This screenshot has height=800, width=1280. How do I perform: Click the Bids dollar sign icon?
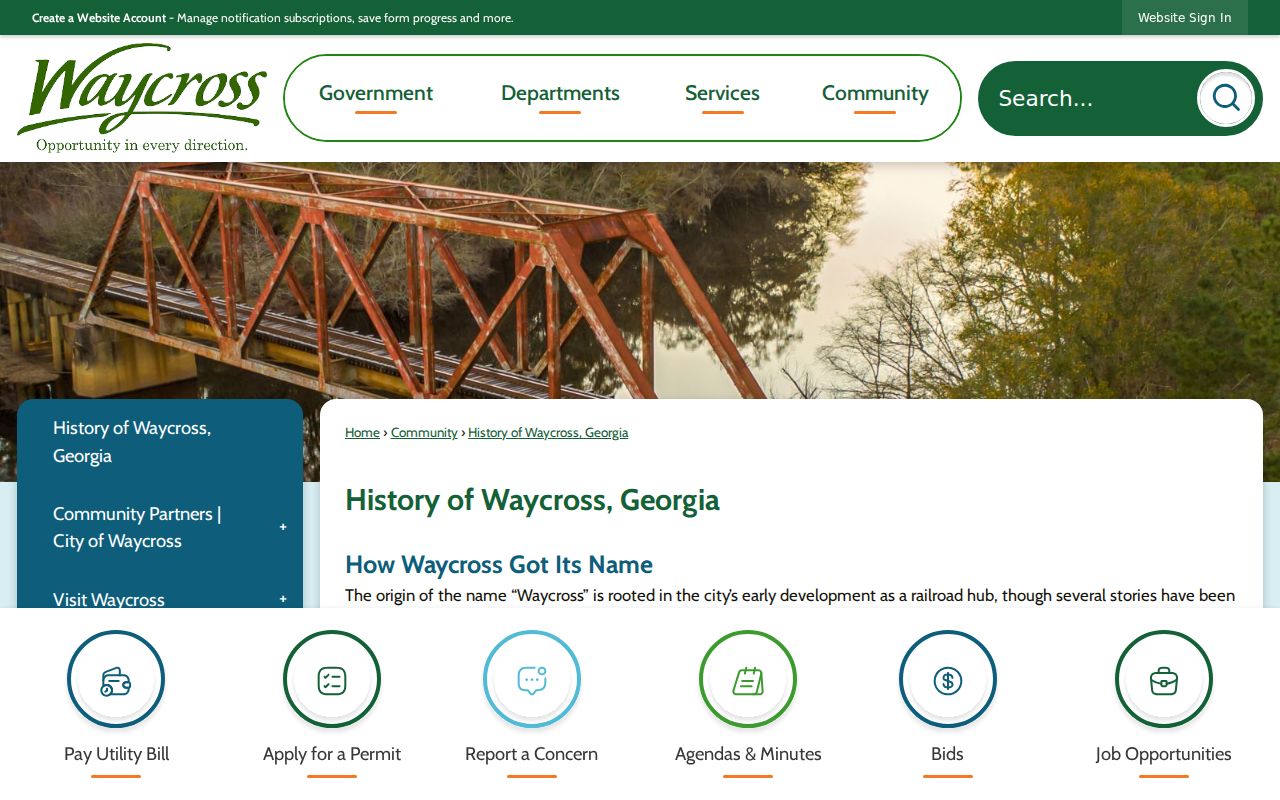948,680
